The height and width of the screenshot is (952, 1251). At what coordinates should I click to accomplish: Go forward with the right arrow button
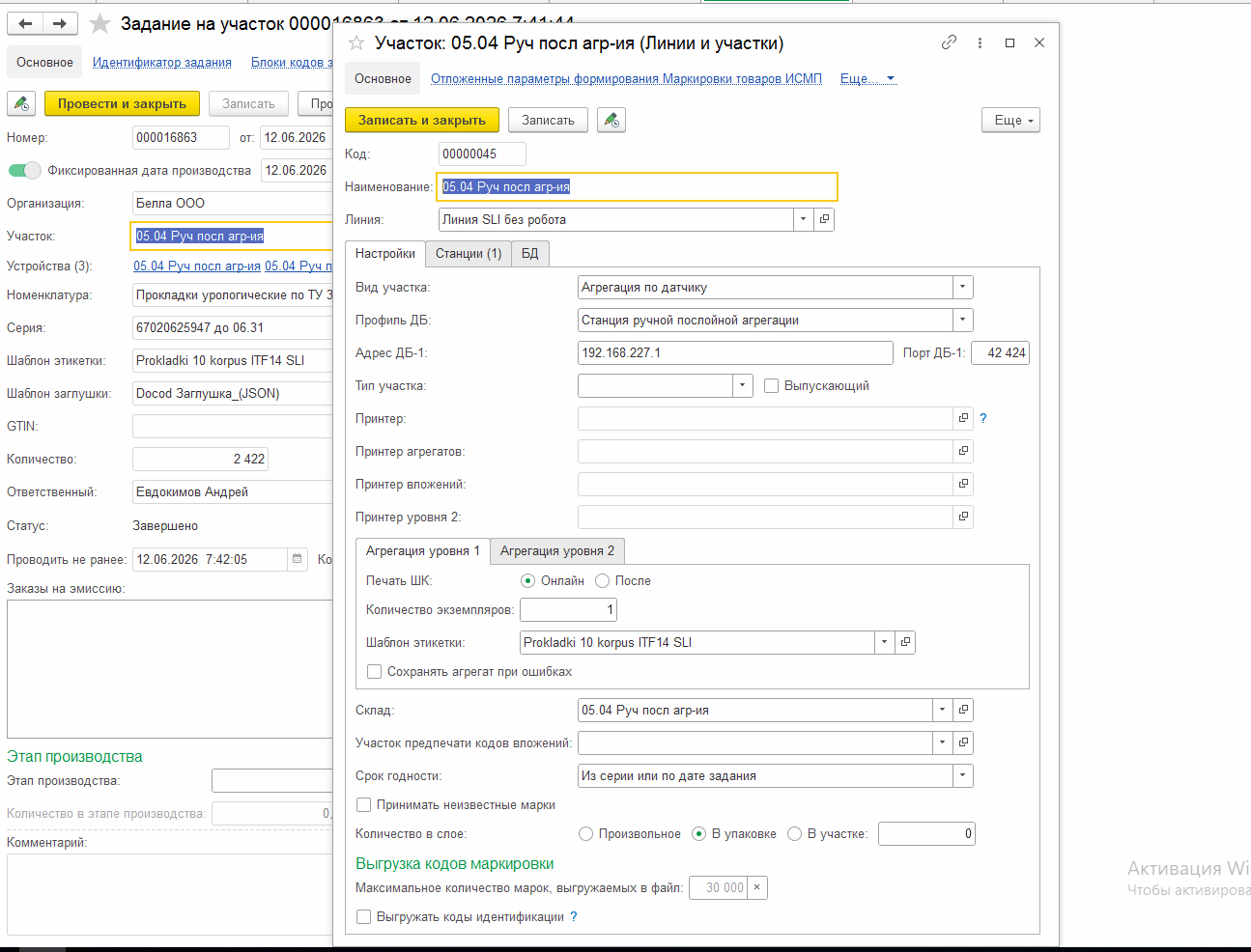(60, 23)
